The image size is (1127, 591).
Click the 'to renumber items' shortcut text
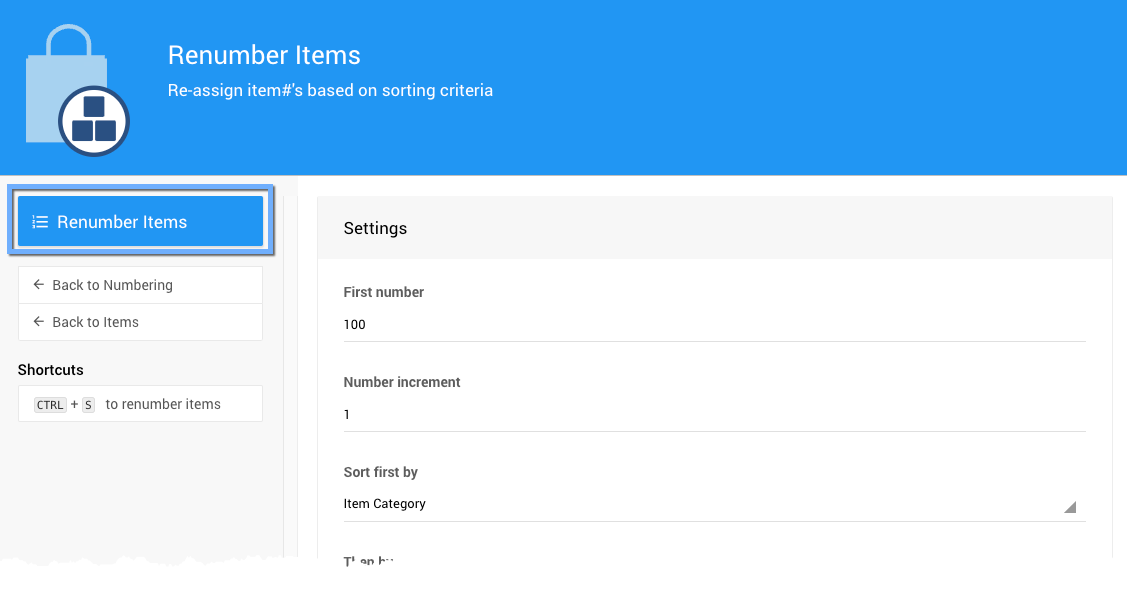163,405
